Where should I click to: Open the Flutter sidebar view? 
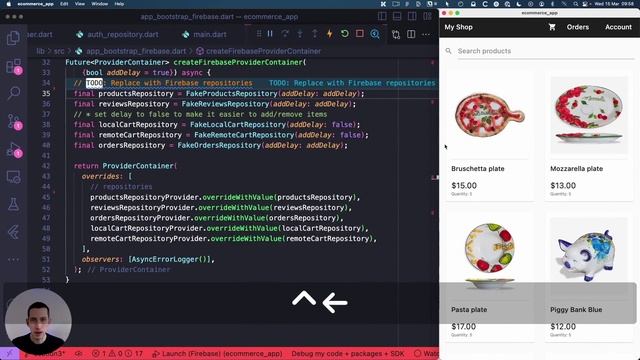(13, 232)
